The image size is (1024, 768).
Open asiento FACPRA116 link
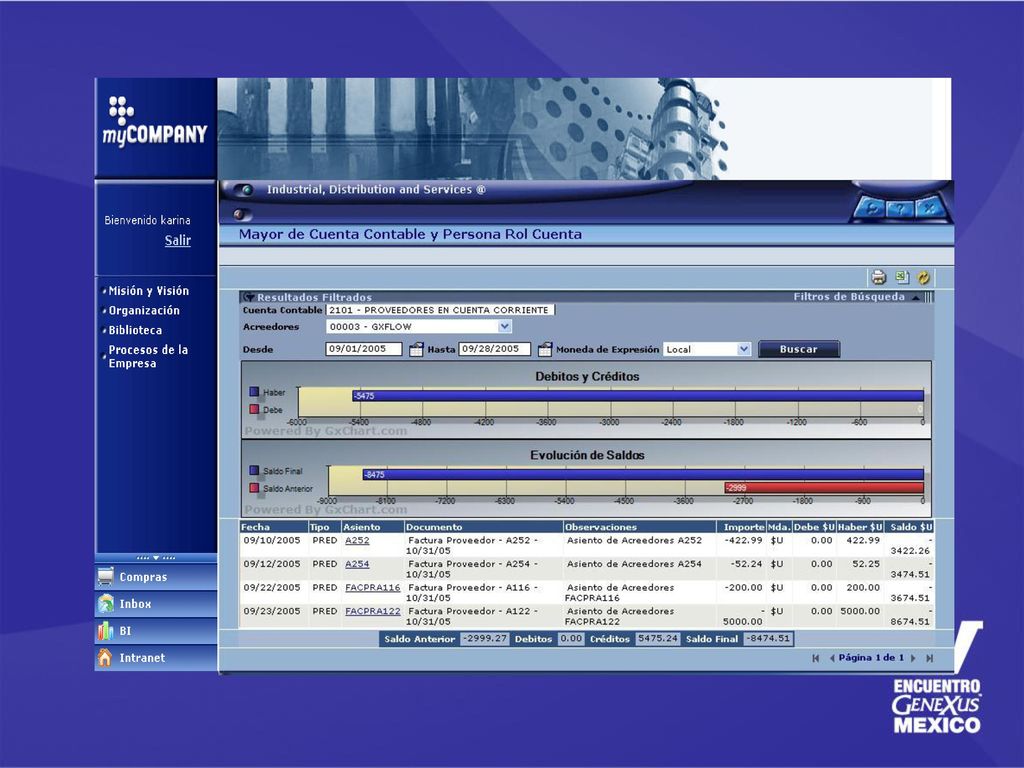[372, 588]
